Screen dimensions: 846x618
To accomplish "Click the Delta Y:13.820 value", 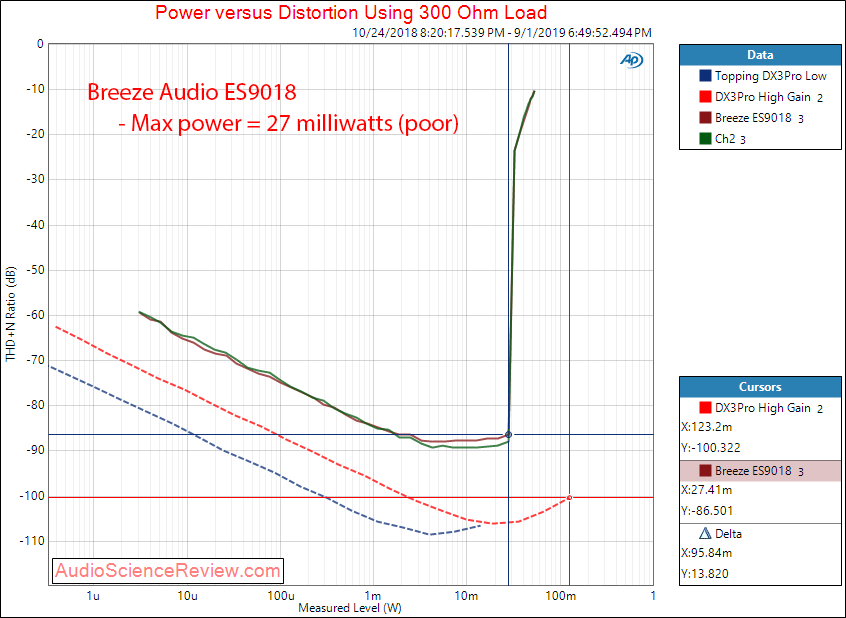I will click(x=704, y=573).
